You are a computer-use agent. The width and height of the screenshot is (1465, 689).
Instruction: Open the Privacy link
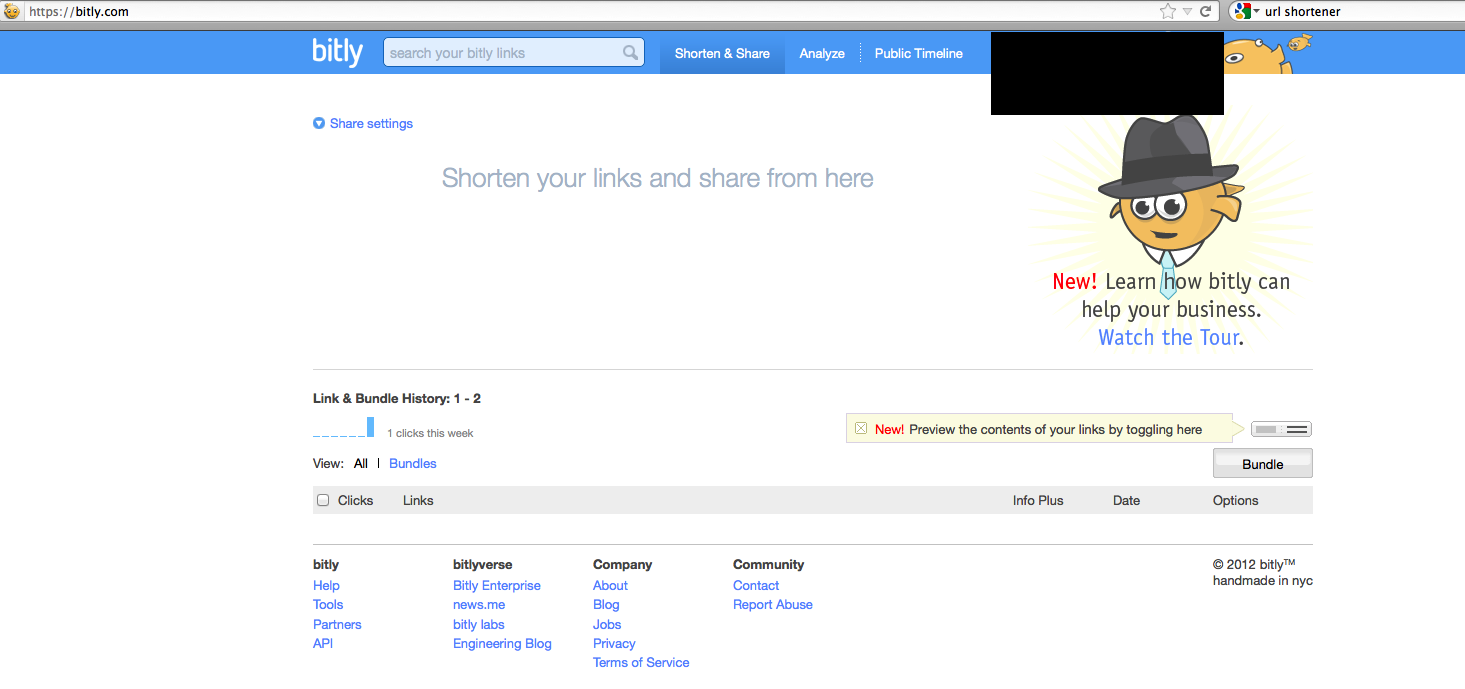pyautogui.click(x=614, y=644)
